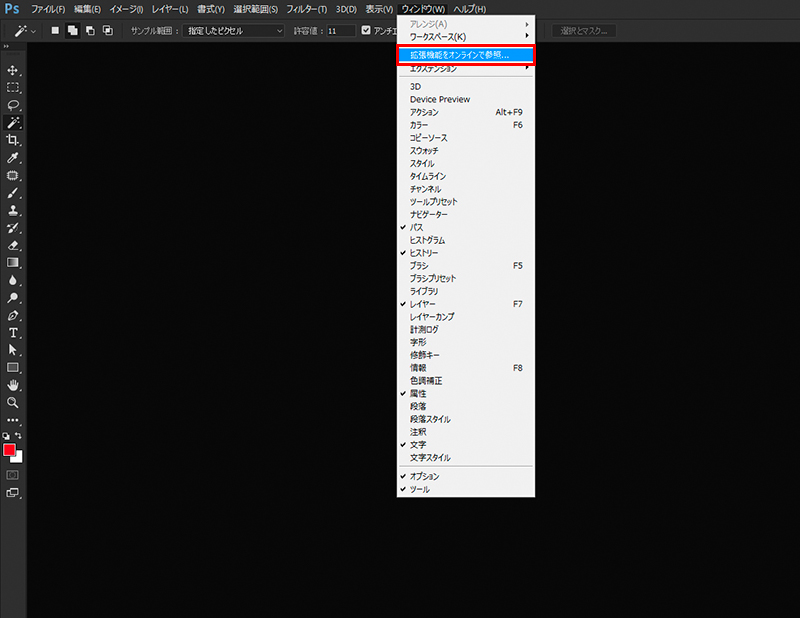Open the ファイル(F) menu
800x618 pixels.
tap(48, 9)
